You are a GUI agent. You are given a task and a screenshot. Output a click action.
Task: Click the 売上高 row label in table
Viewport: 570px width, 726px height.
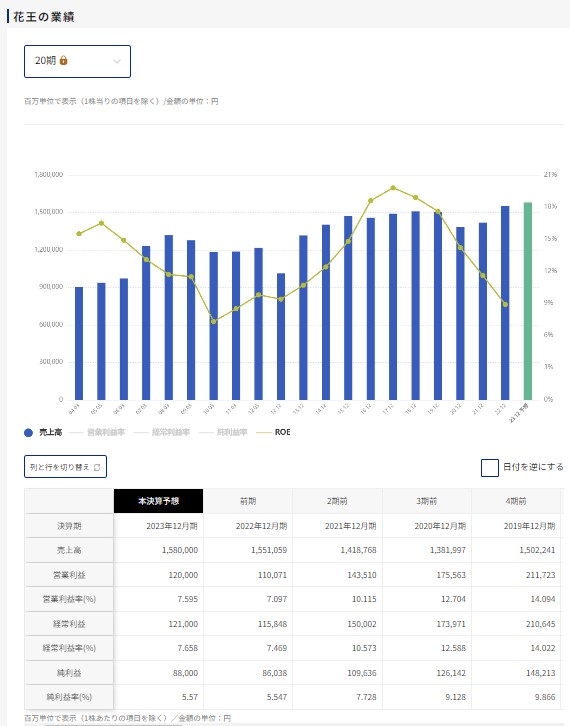(69, 550)
